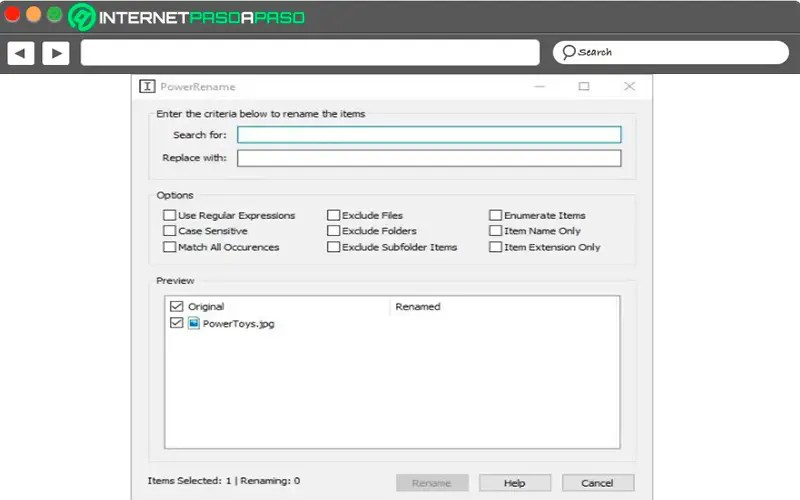The width and height of the screenshot is (800, 500).
Task: Select the PowerToys.jpg file name
Action: pyautogui.click(x=238, y=323)
